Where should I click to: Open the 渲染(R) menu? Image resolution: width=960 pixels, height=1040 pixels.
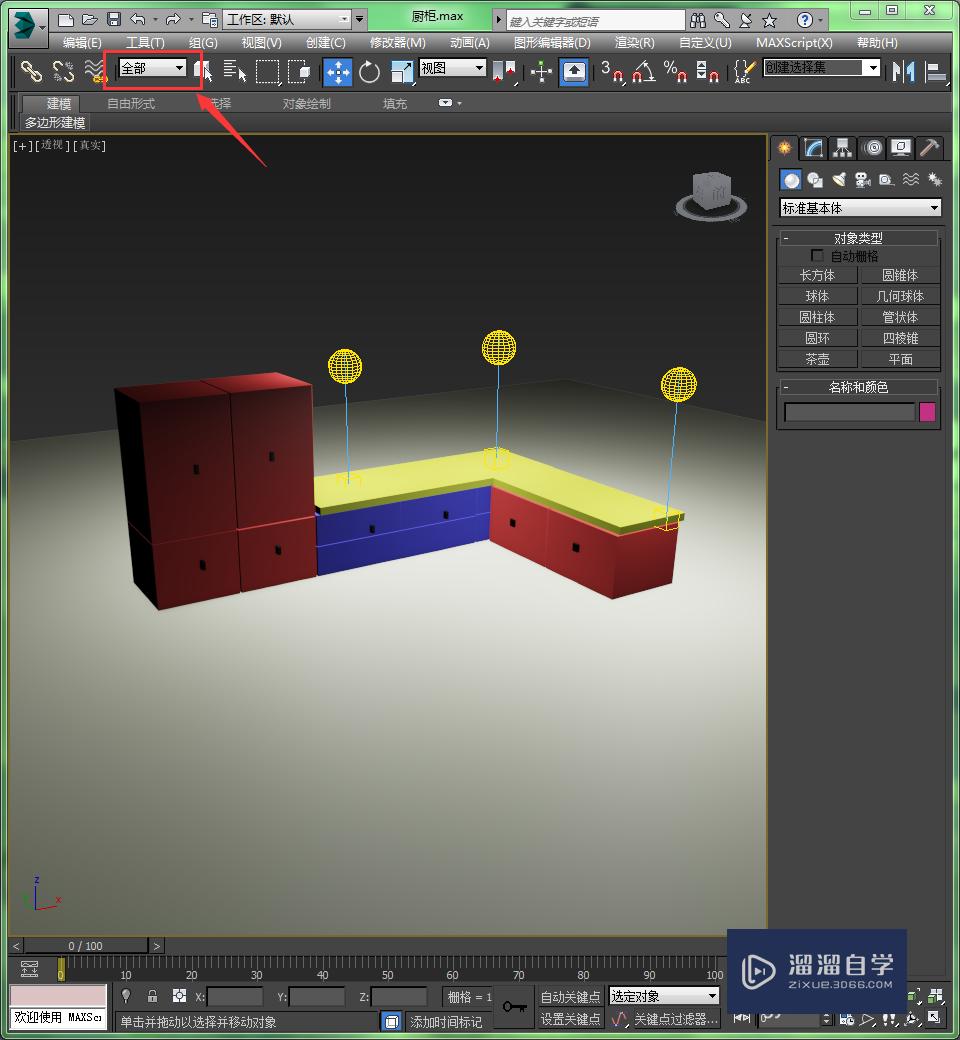(x=634, y=43)
